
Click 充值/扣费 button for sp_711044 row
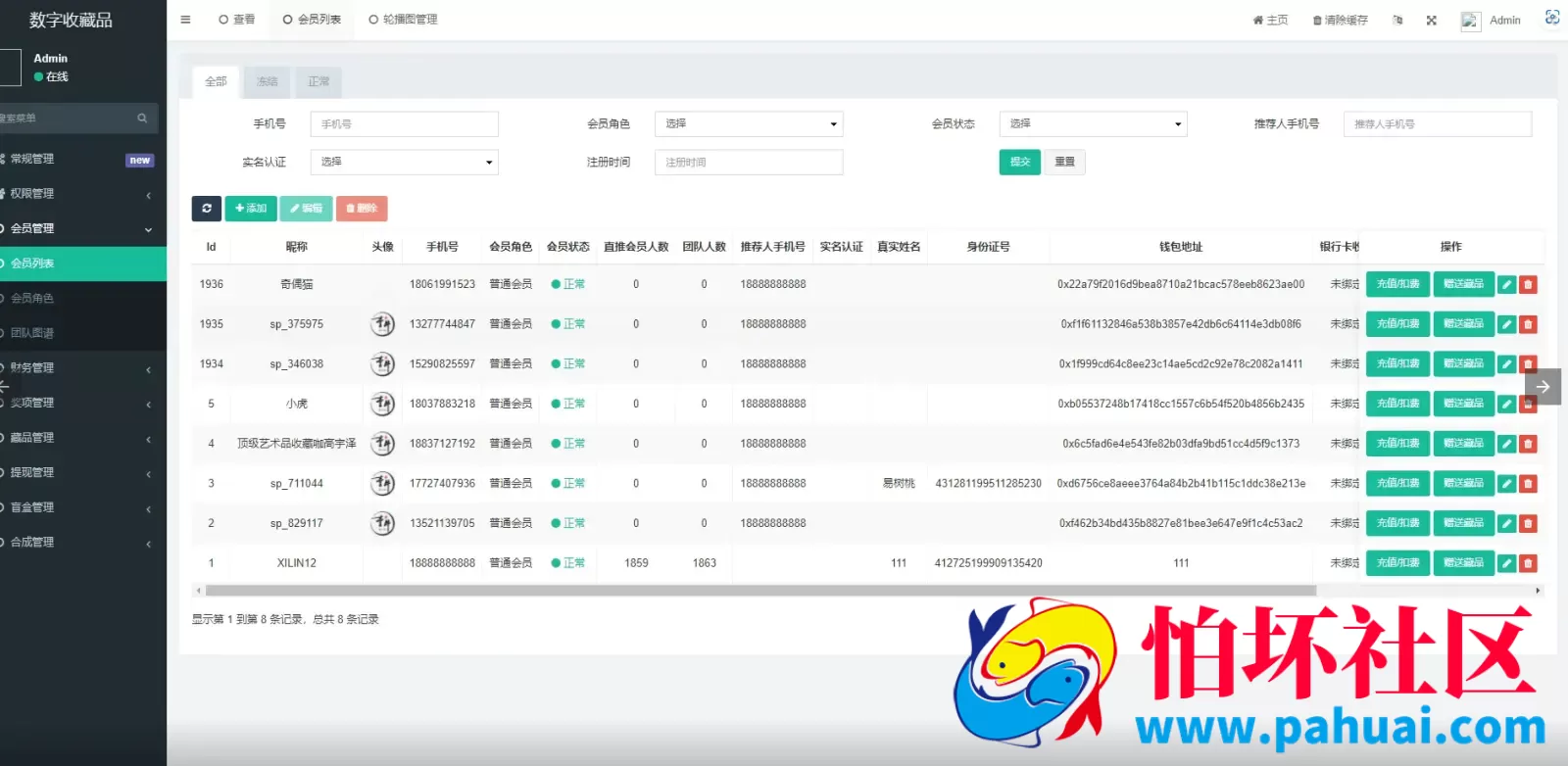[1397, 484]
